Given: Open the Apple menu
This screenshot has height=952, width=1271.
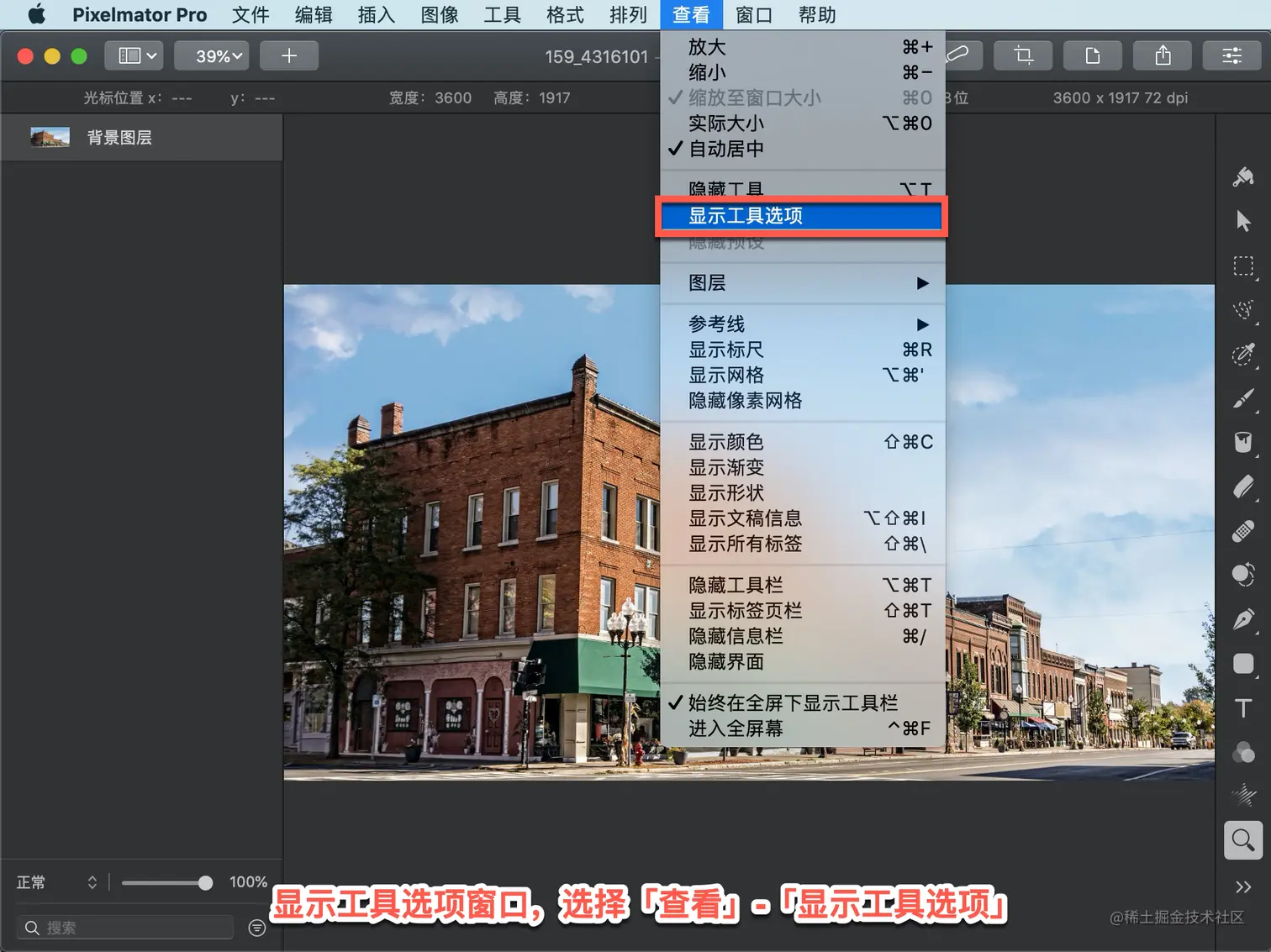Looking at the screenshot, I should pyautogui.click(x=36, y=14).
